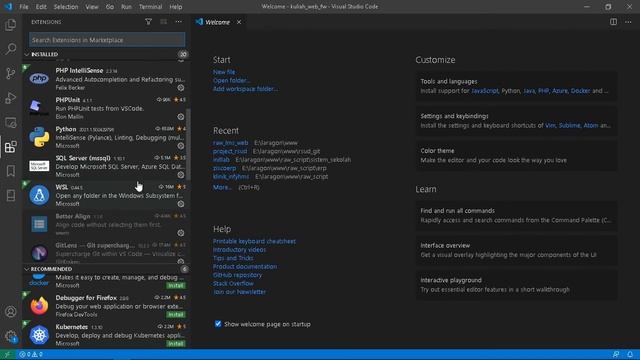The width and height of the screenshot is (640, 360).
Task: Click the errors and warnings status indicator
Action: (x=31, y=354)
